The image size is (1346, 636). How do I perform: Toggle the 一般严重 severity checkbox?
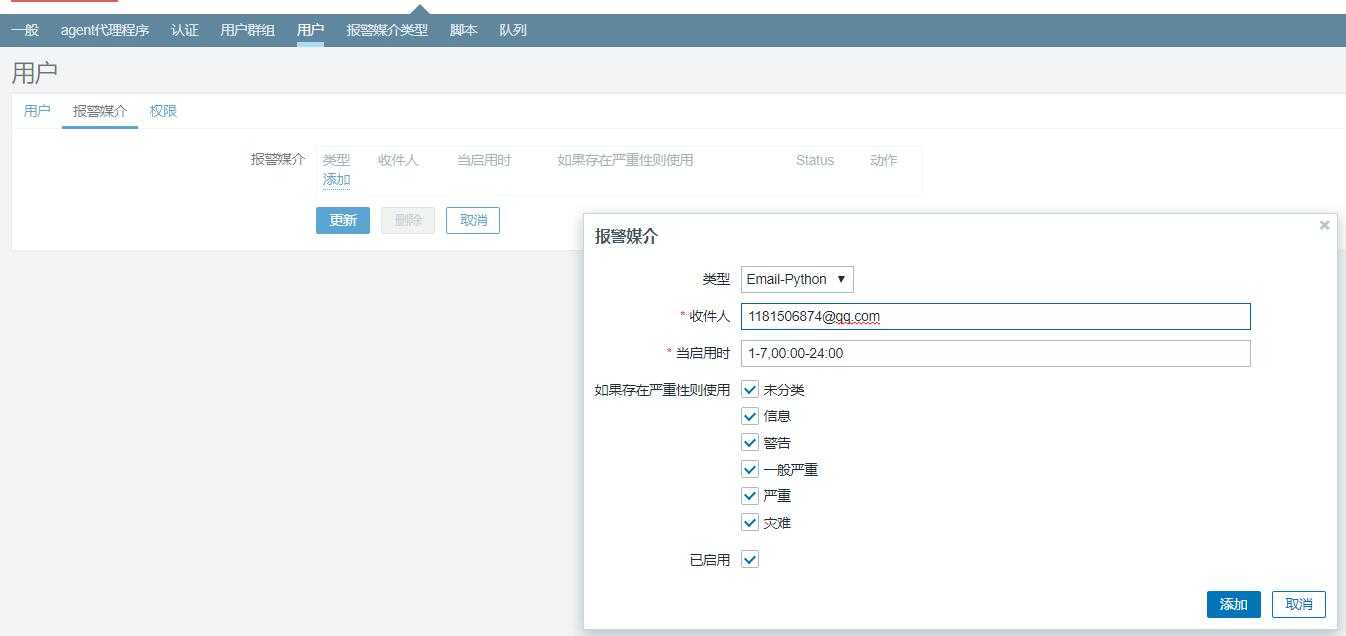pyautogui.click(x=750, y=469)
